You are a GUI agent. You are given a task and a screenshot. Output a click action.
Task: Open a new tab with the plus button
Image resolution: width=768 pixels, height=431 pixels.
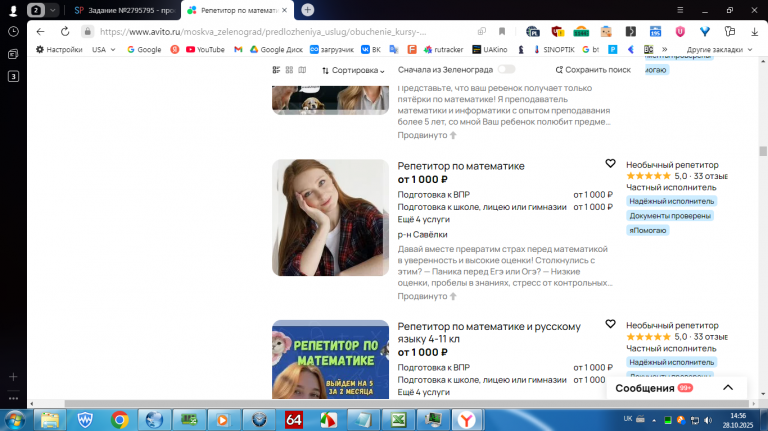[x=308, y=10]
